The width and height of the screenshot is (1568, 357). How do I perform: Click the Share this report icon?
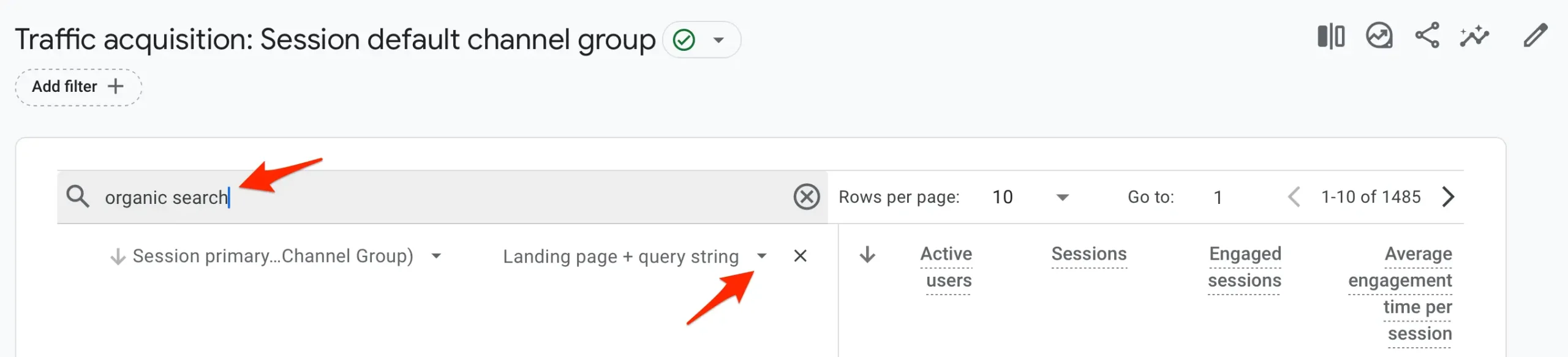(1427, 36)
